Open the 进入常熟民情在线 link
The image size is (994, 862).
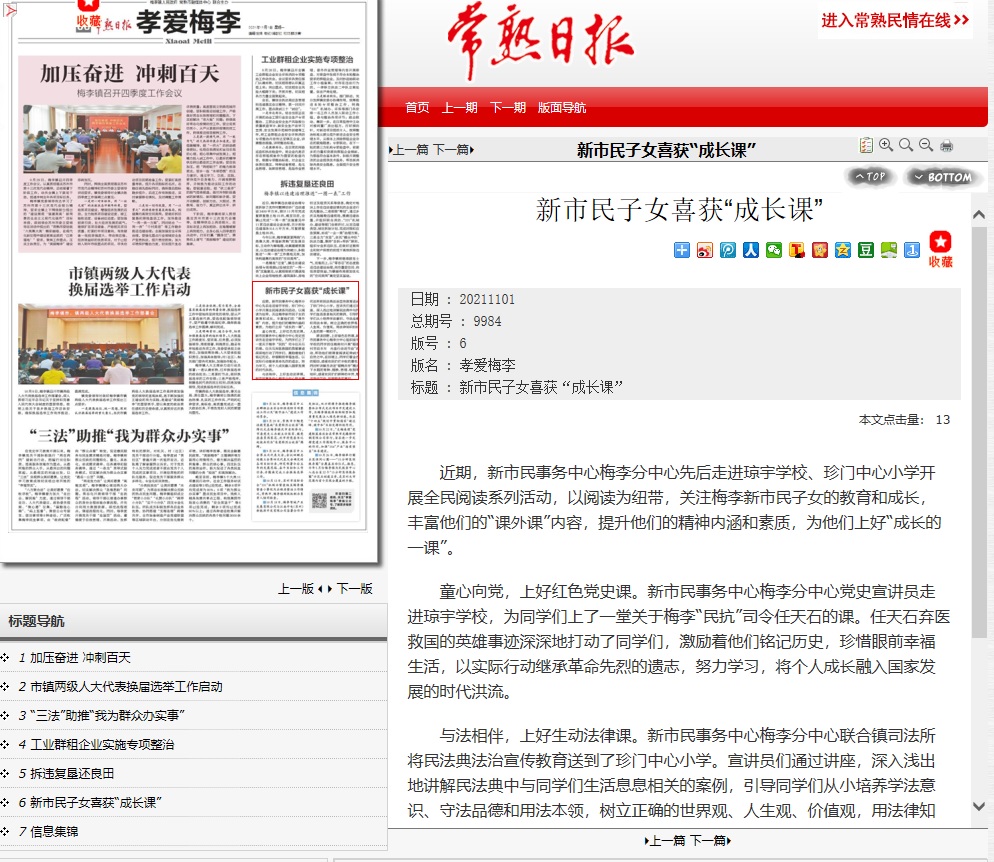895,21
